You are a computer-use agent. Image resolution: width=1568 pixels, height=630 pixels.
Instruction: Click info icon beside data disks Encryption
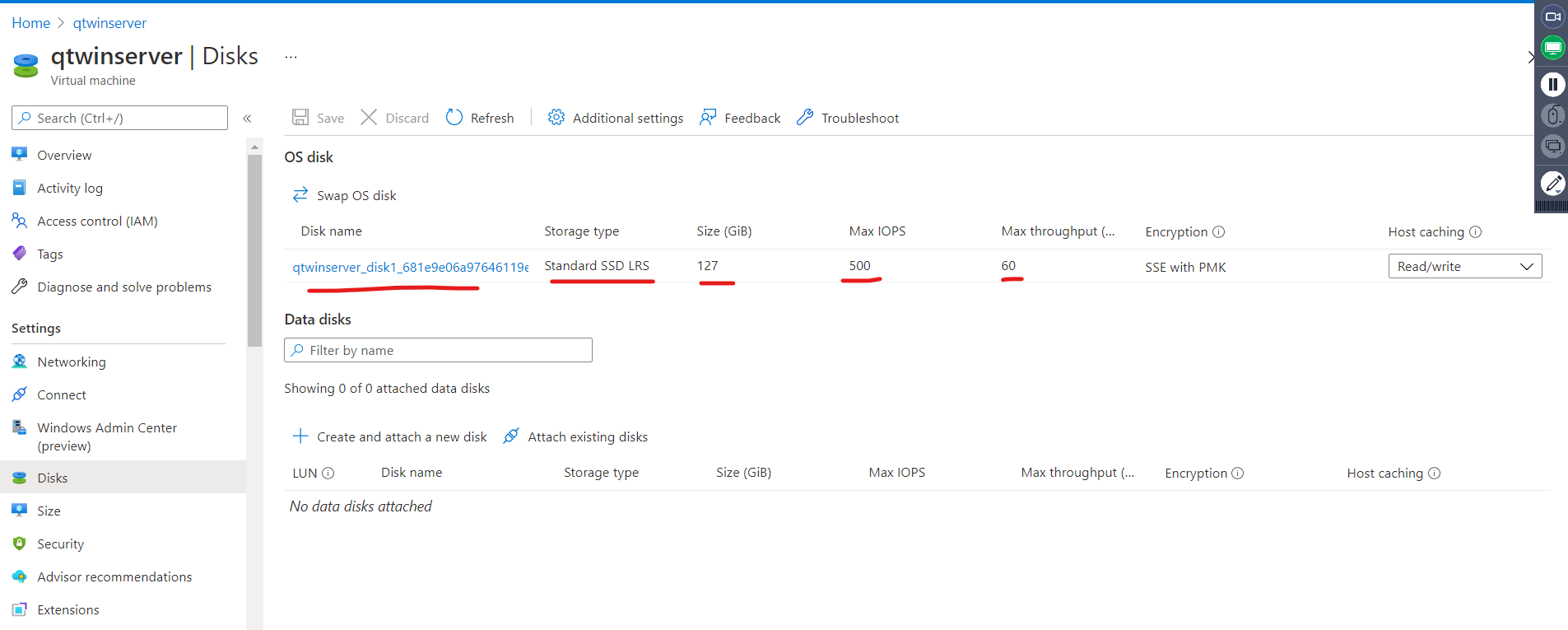coord(1238,474)
